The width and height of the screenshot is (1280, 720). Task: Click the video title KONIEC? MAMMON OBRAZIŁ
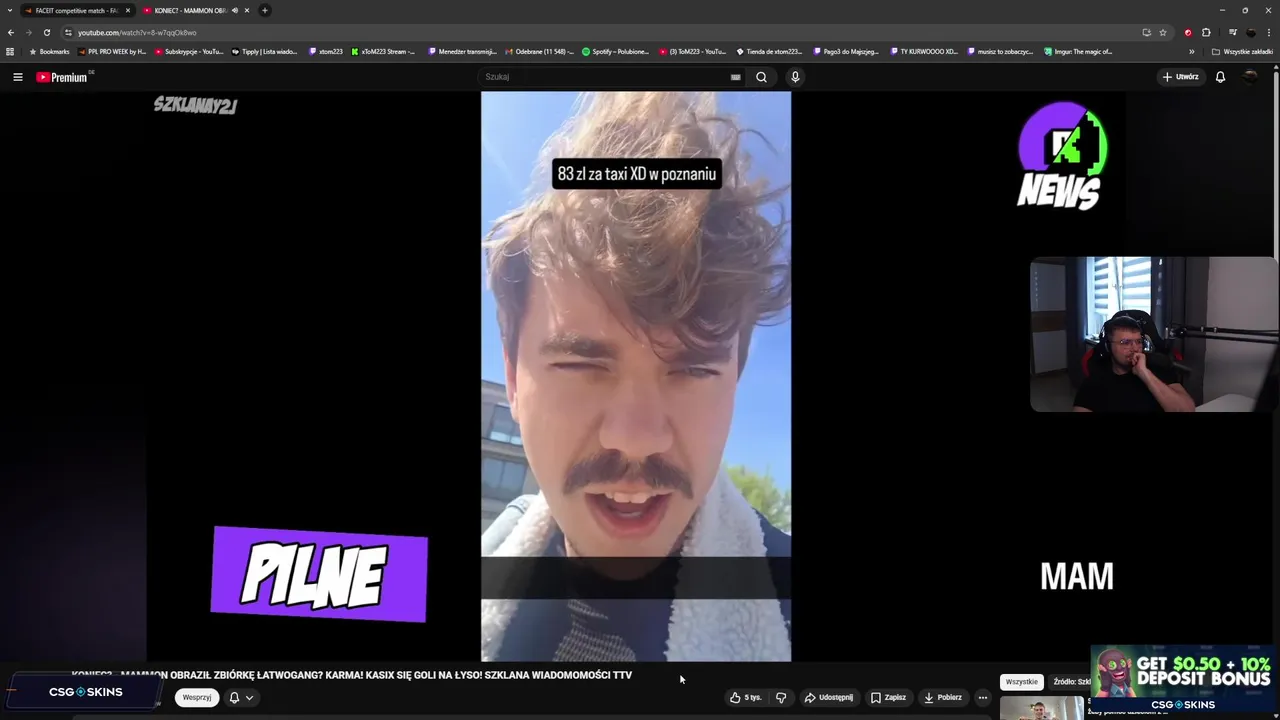352,675
